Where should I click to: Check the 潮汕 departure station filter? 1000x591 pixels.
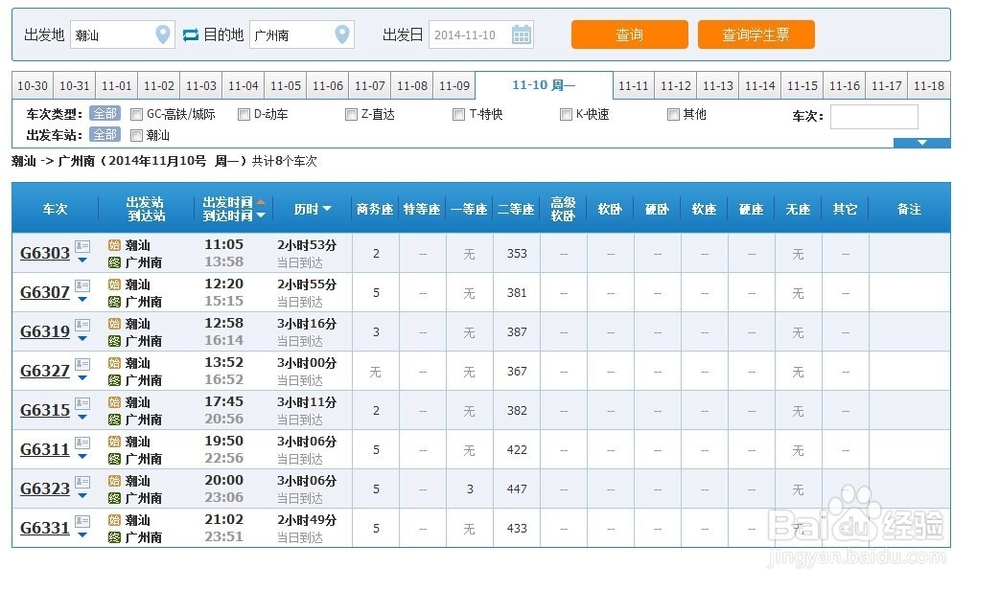coord(137,134)
